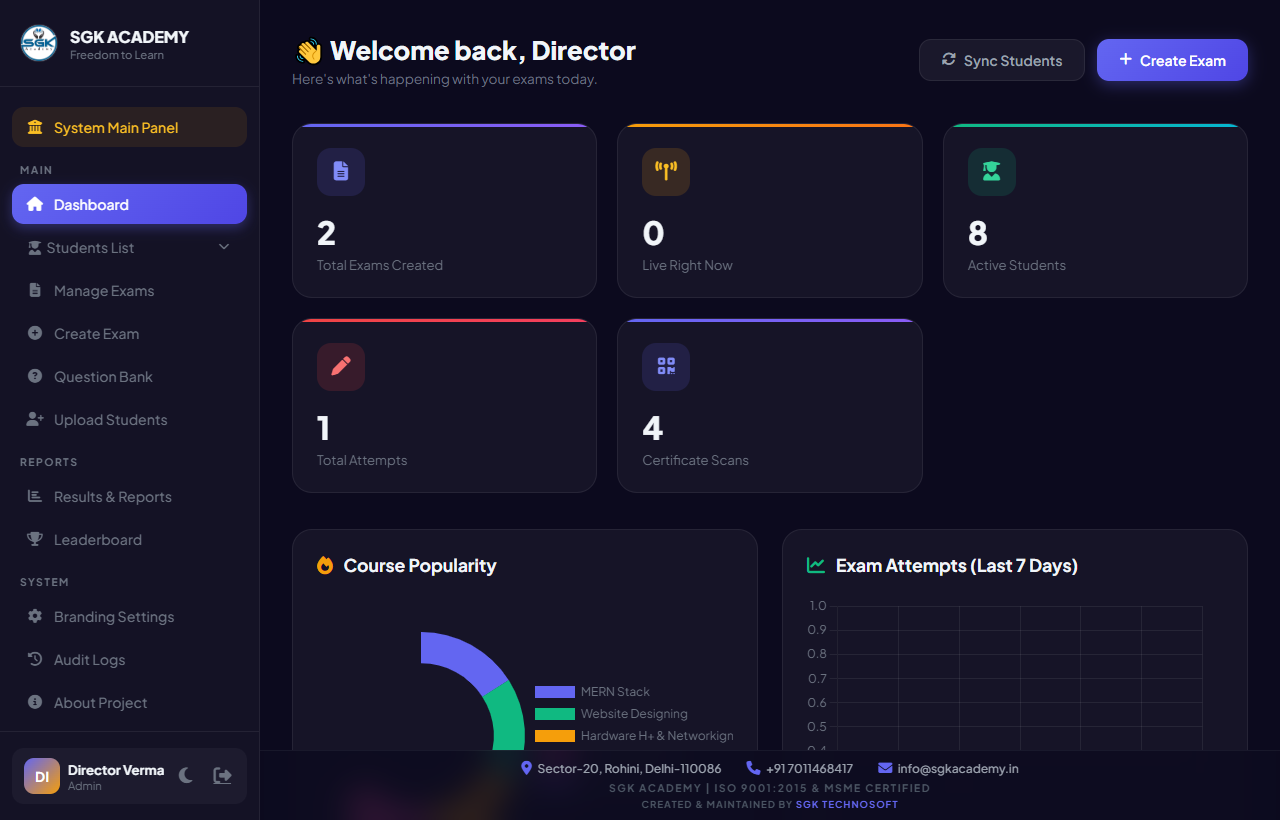Expand the Students List chevron

click(x=224, y=247)
